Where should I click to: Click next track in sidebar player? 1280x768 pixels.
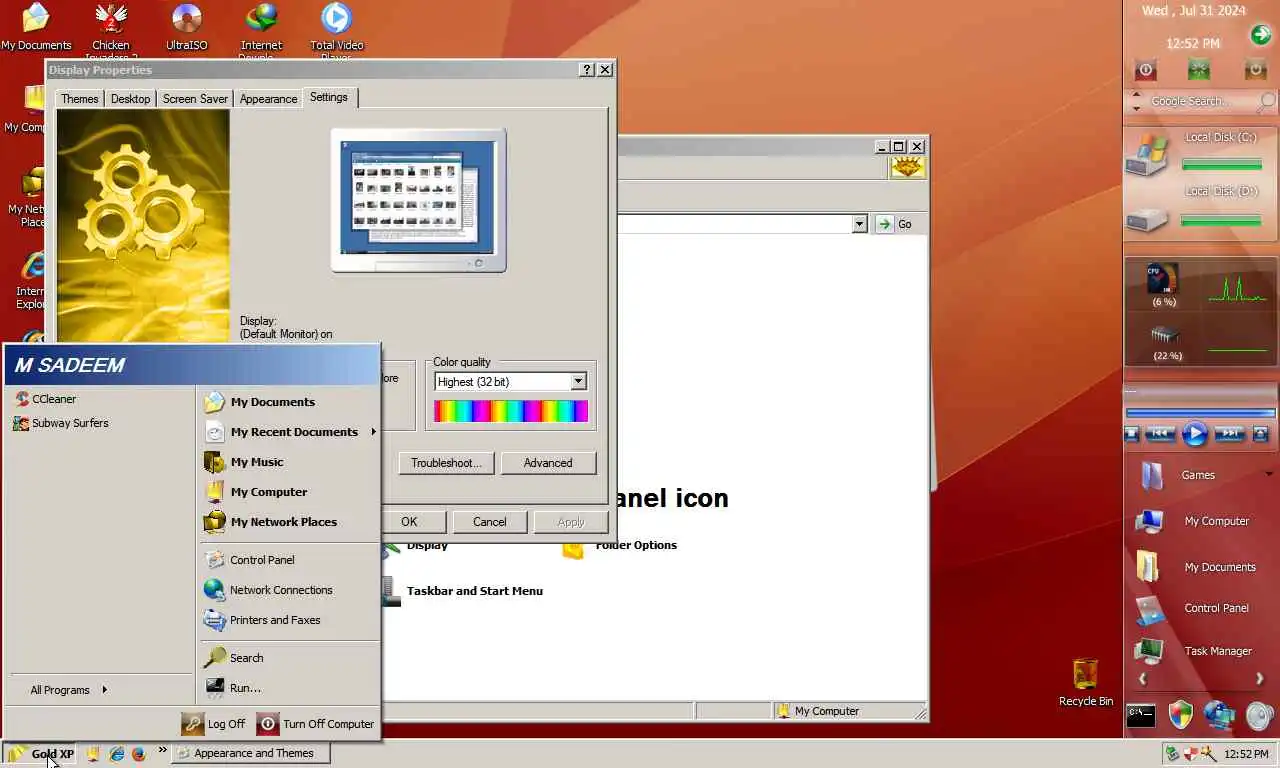coord(1229,434)
